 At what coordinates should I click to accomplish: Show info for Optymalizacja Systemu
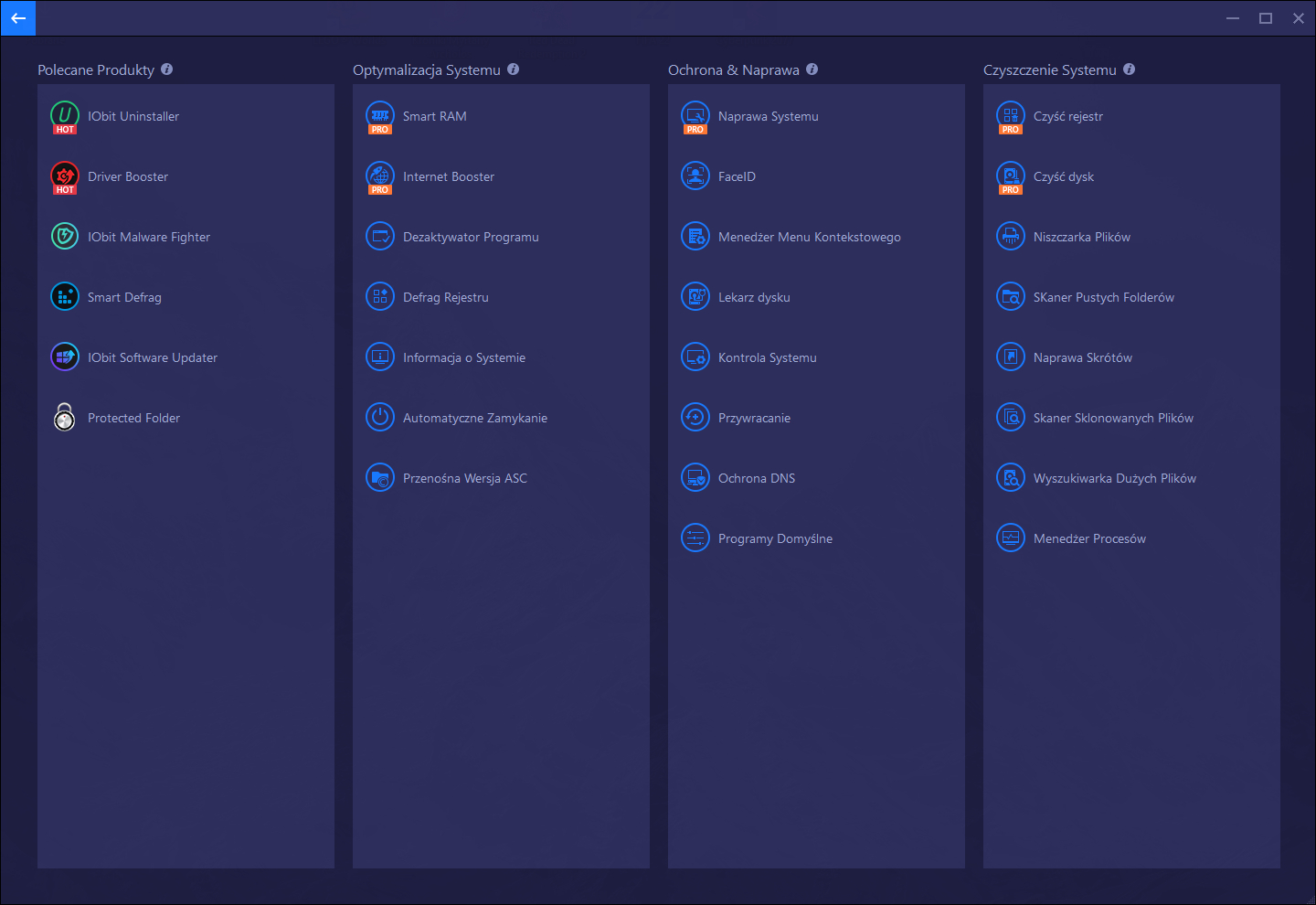pyautogui.click(x=513, y=69)
